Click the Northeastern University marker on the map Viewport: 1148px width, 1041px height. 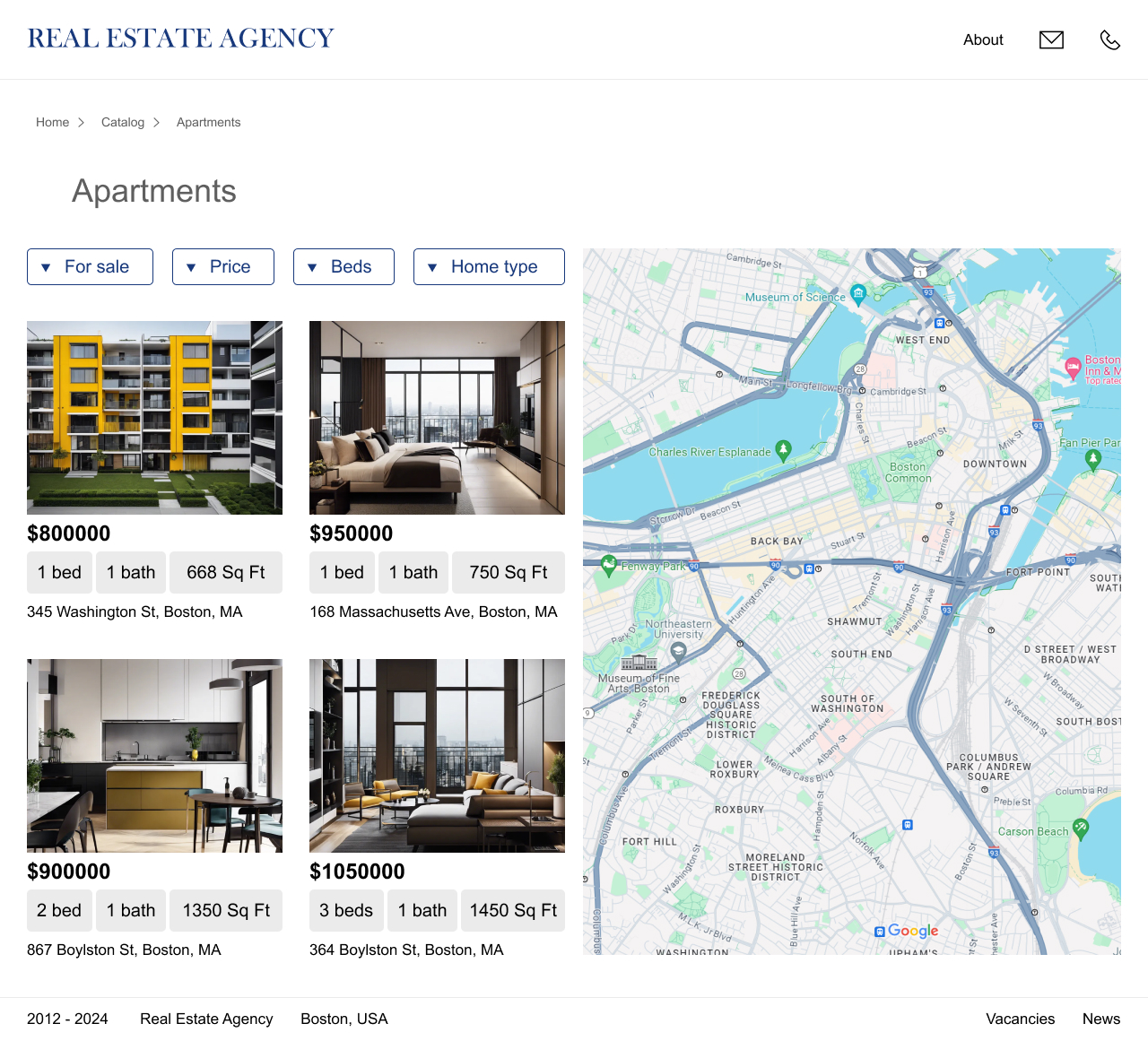tap(679, 652)
